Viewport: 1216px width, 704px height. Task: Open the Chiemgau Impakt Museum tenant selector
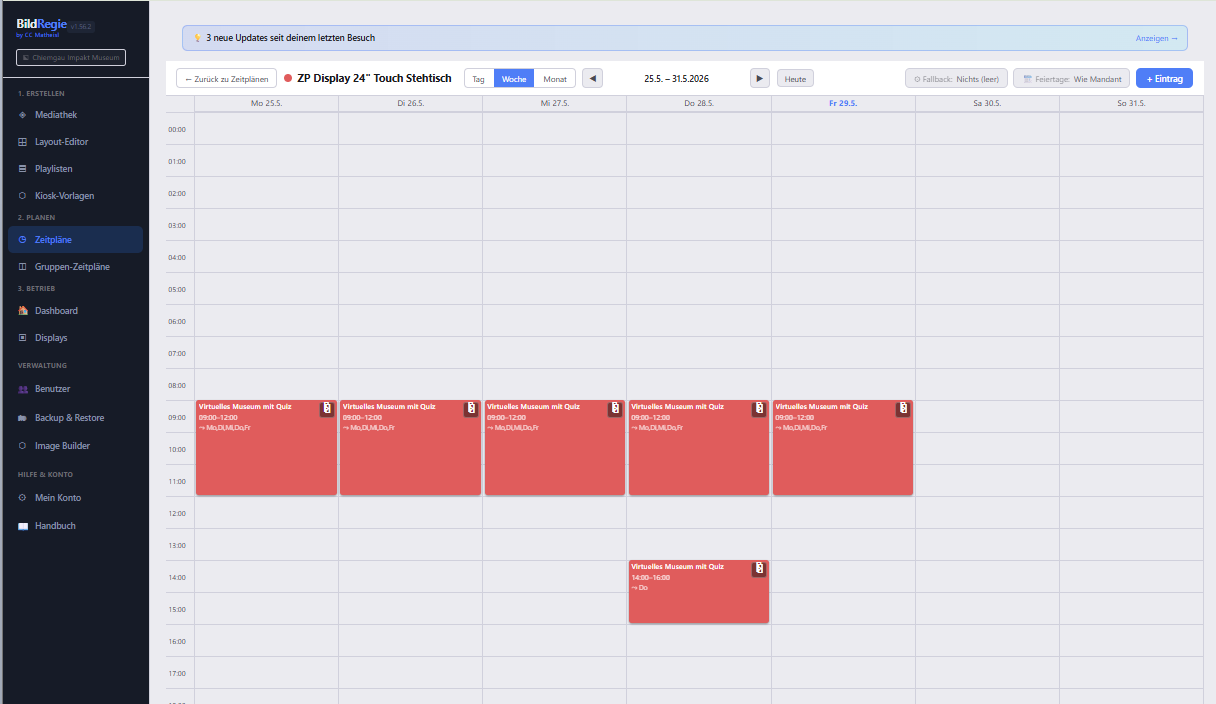click(x=71, y=58)
